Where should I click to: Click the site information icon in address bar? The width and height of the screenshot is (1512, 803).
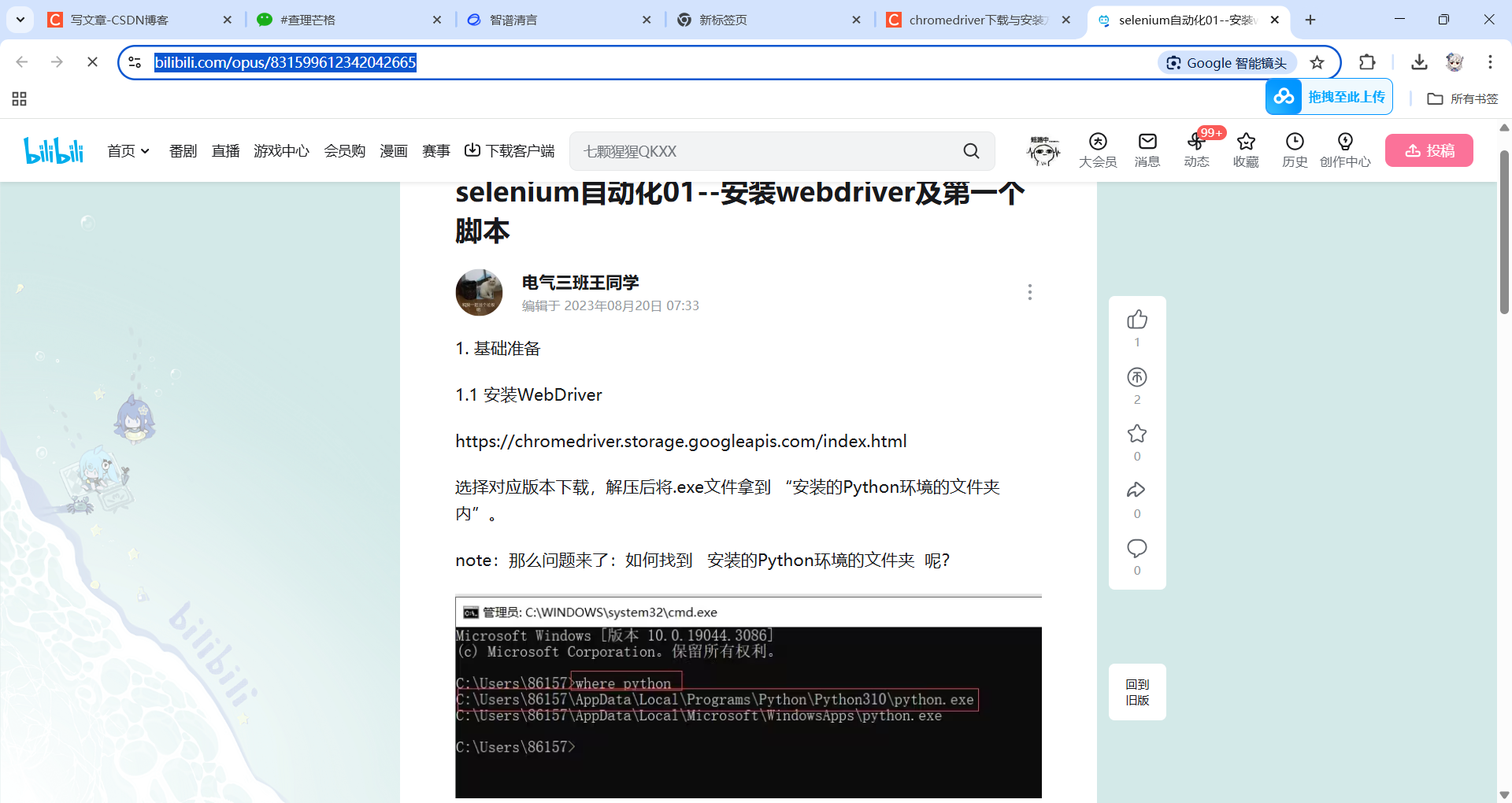pyautogui.click(x=135, y=62)
